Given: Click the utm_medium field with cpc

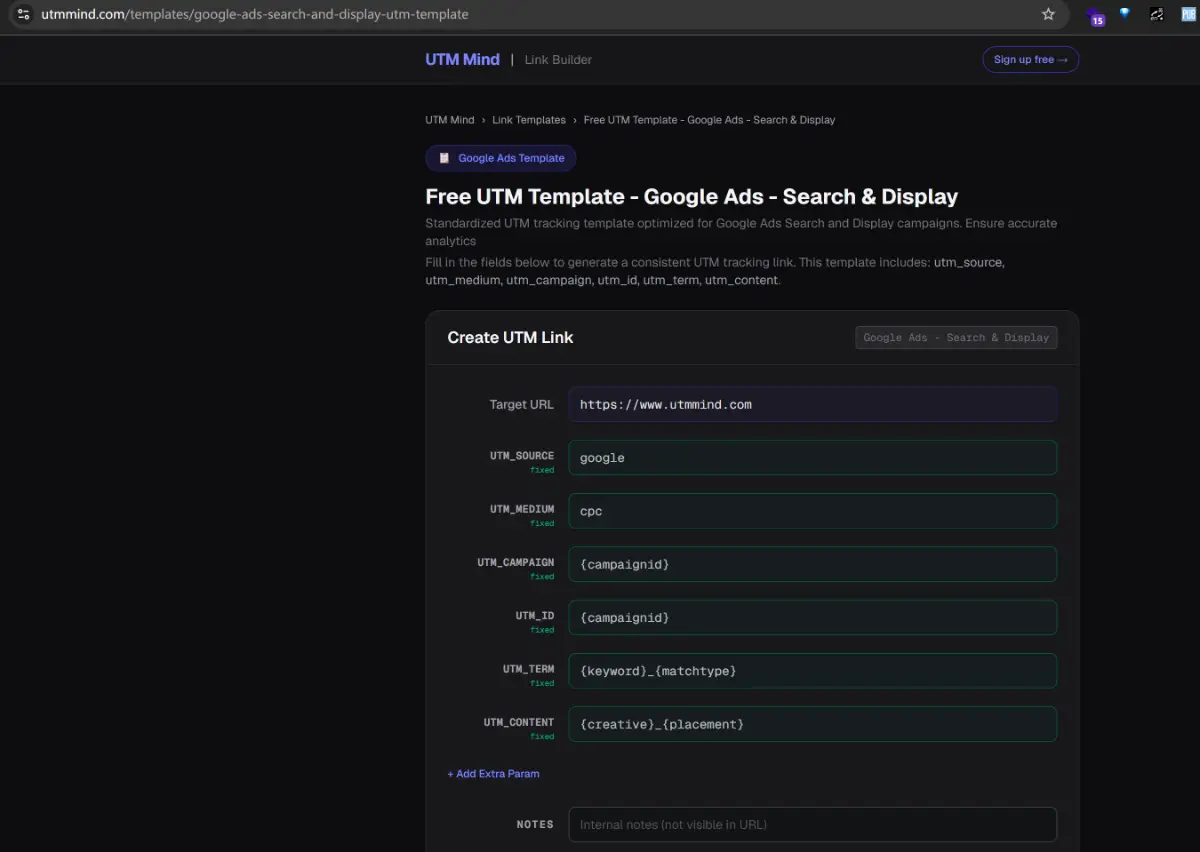Looking at the screenshot, I should tap(813, 511).
